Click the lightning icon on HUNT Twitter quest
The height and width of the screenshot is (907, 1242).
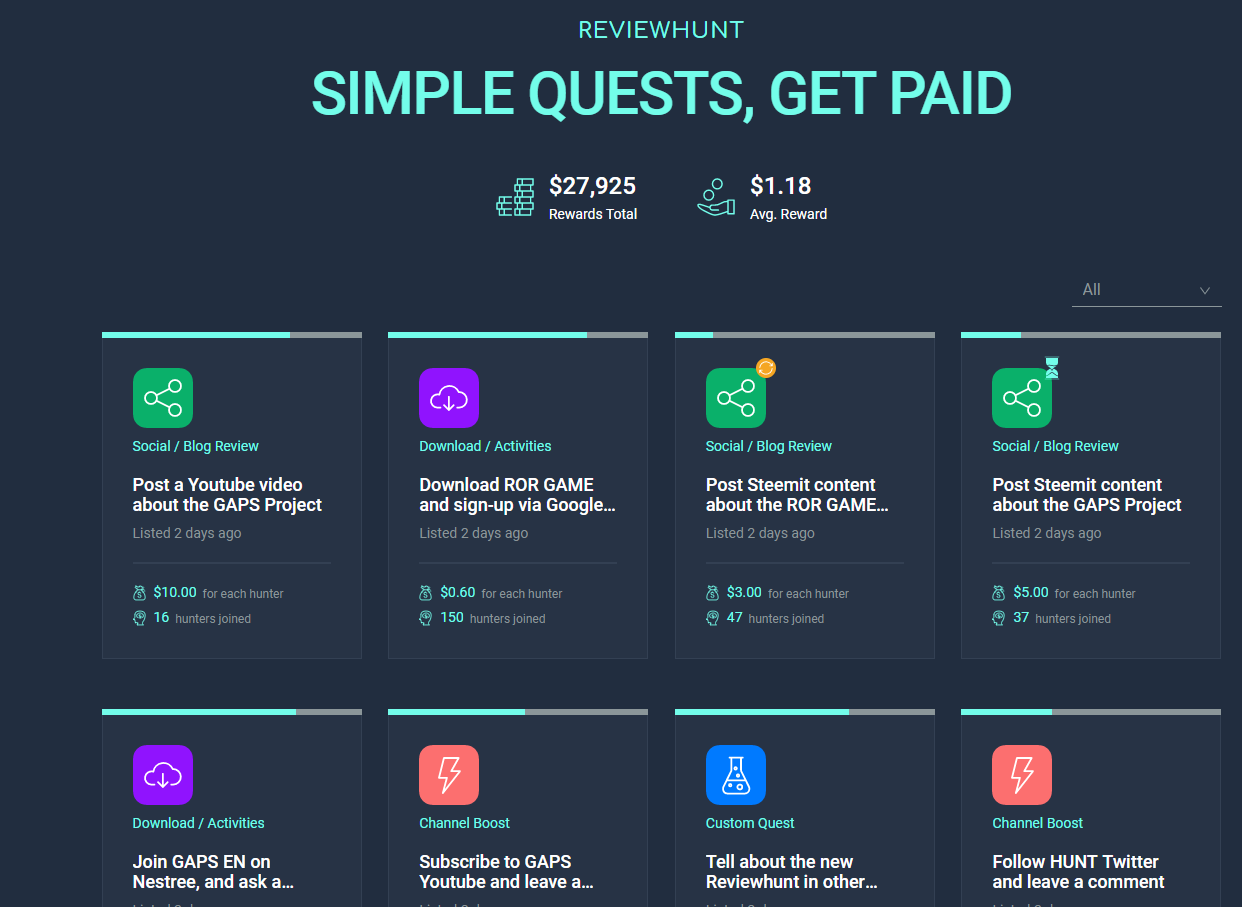1021,775
